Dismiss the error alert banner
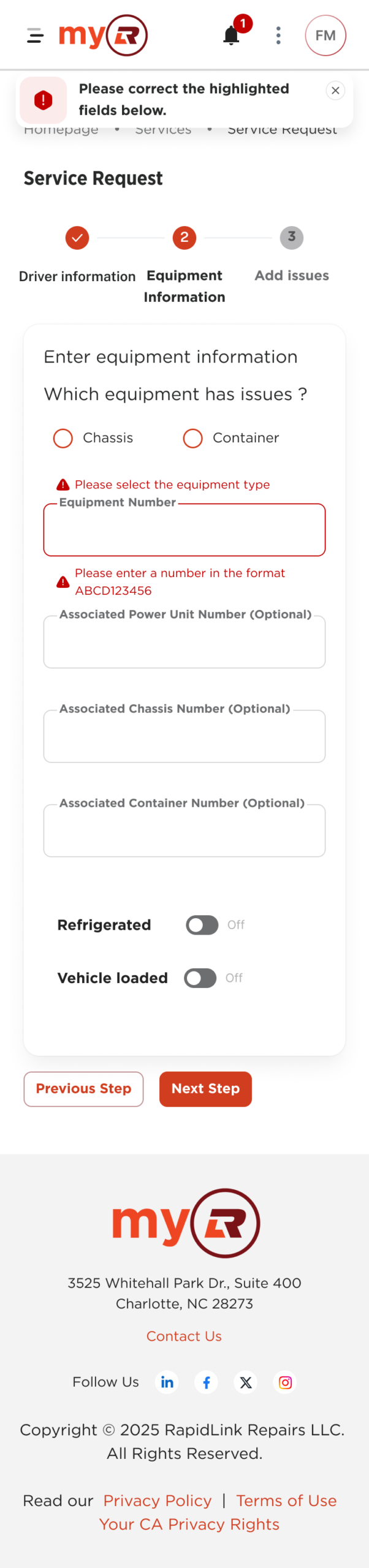 click(x=335, y=91)
